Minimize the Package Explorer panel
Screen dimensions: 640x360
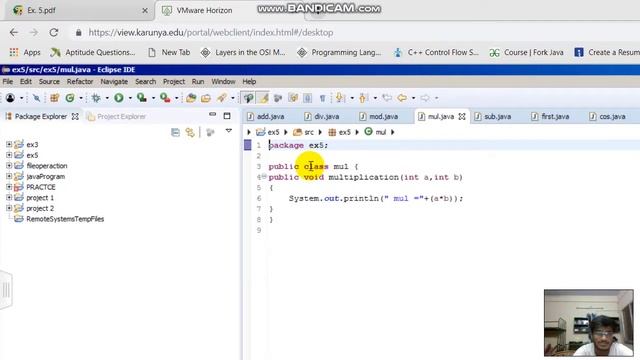pyautogui.click(x=213, y=115)
